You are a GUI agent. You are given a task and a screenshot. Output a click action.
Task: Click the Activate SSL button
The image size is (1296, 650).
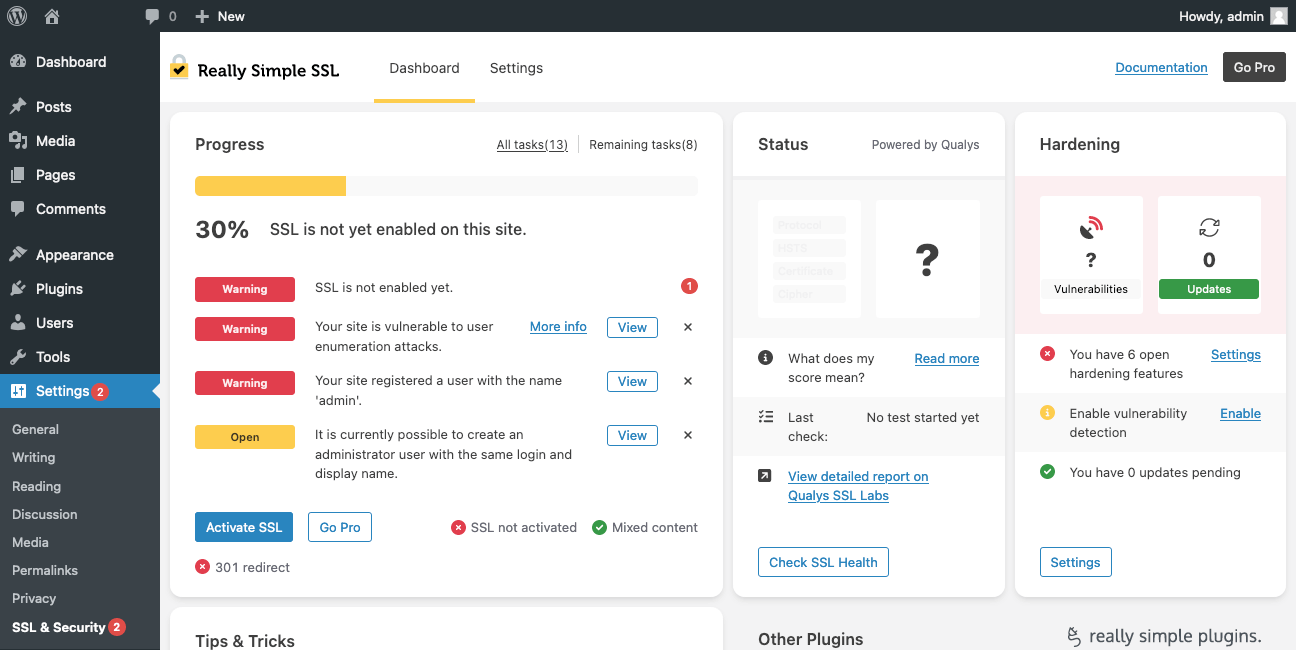tap(244, 527)
